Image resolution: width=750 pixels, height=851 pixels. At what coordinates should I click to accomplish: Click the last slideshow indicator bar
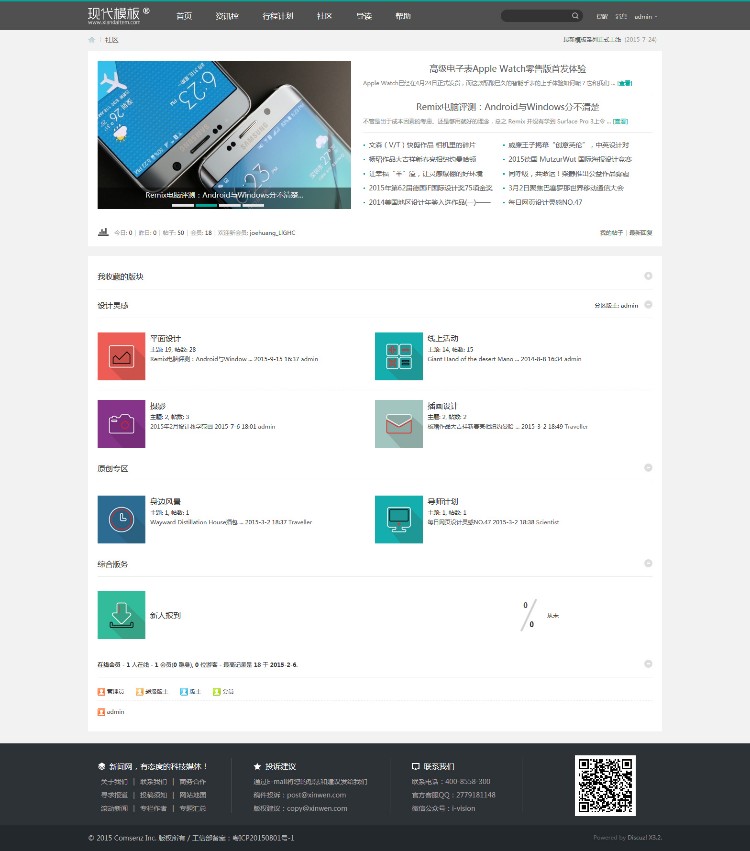click(x=253, y=205)
